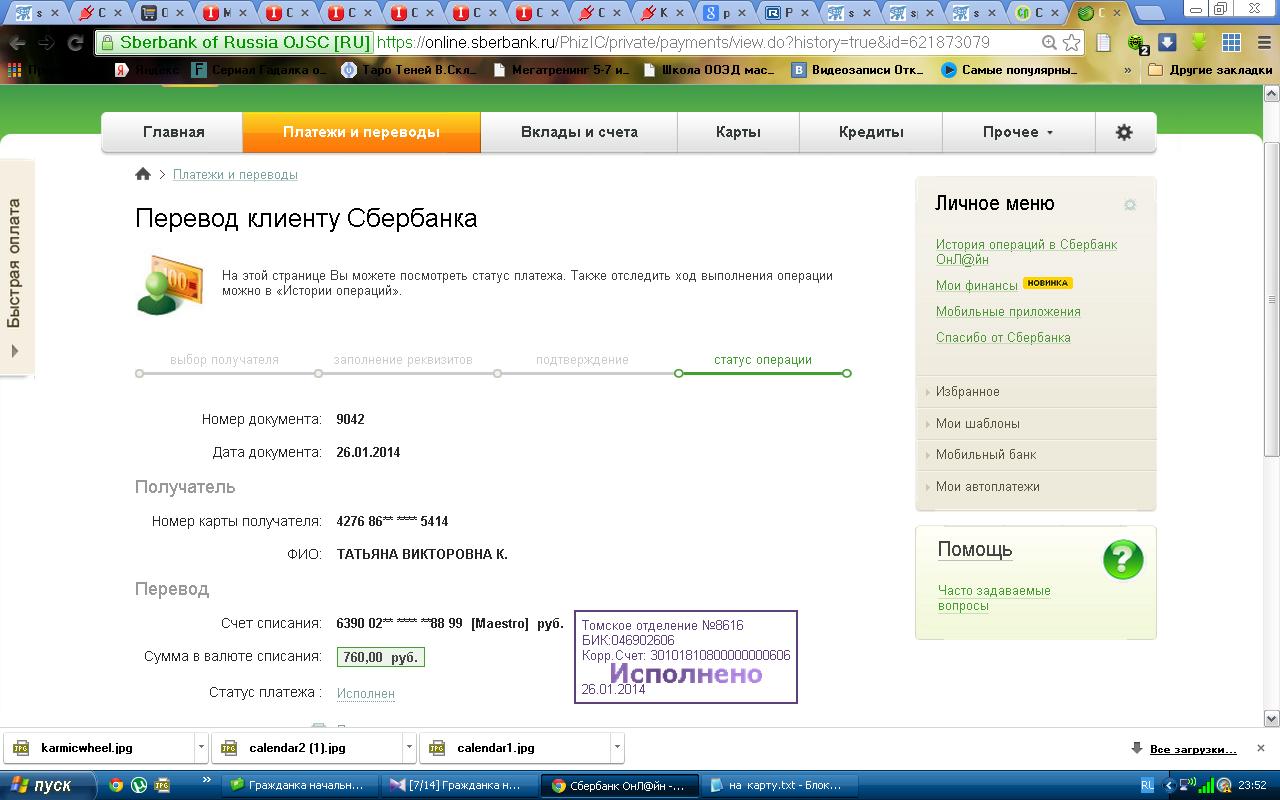
Task: Open the Мои финансы link
Action: click(977, 286)
